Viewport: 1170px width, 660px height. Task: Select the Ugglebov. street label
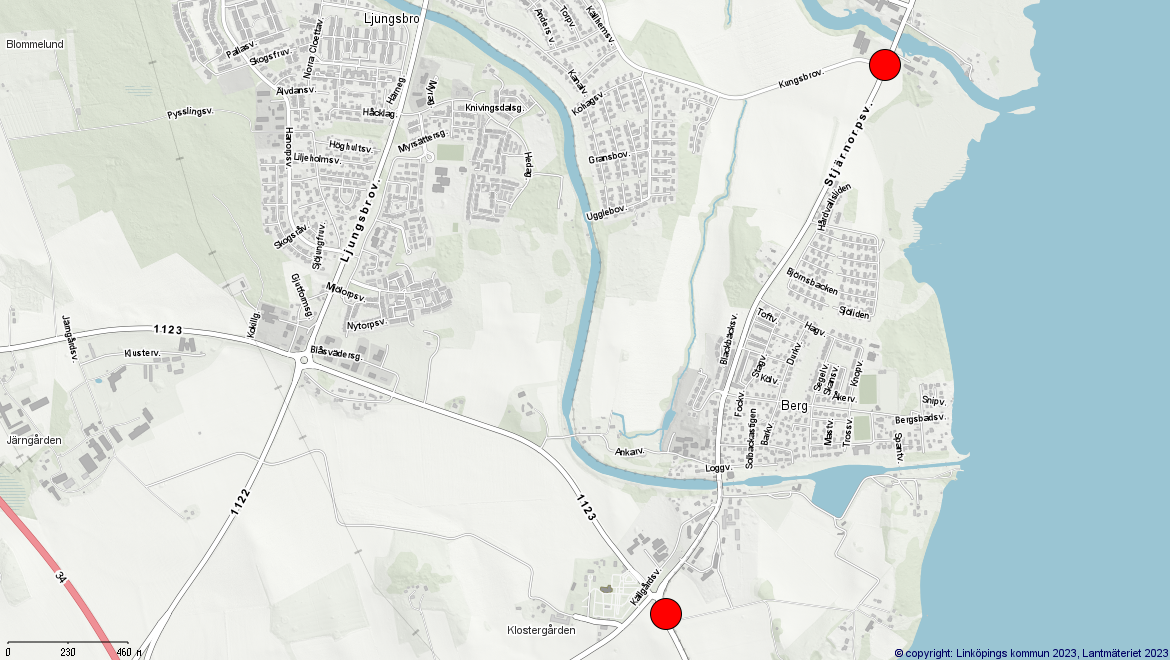606,211
